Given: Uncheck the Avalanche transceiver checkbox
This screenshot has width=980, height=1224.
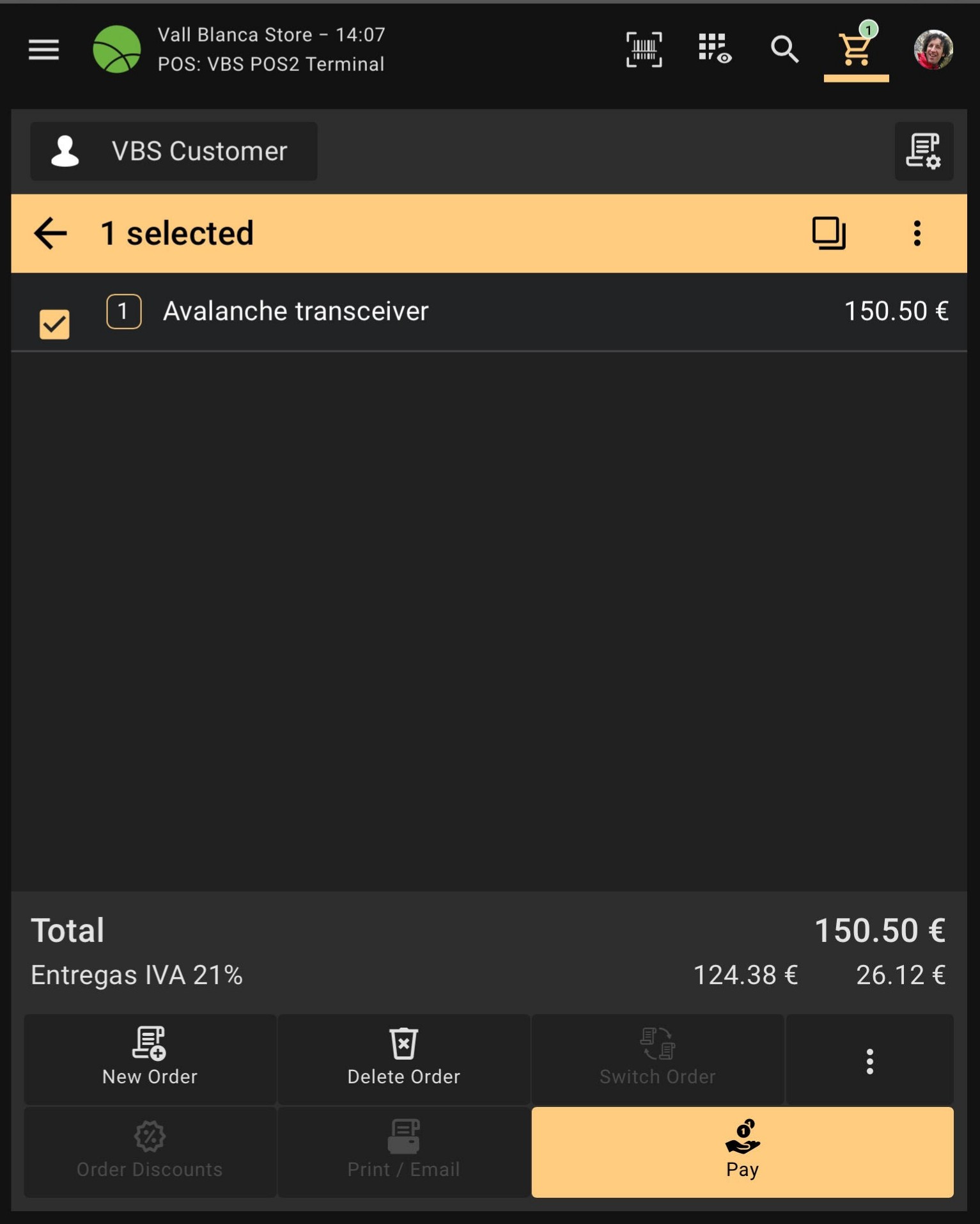Looking at the screenshot, I should tap(54, 324).
